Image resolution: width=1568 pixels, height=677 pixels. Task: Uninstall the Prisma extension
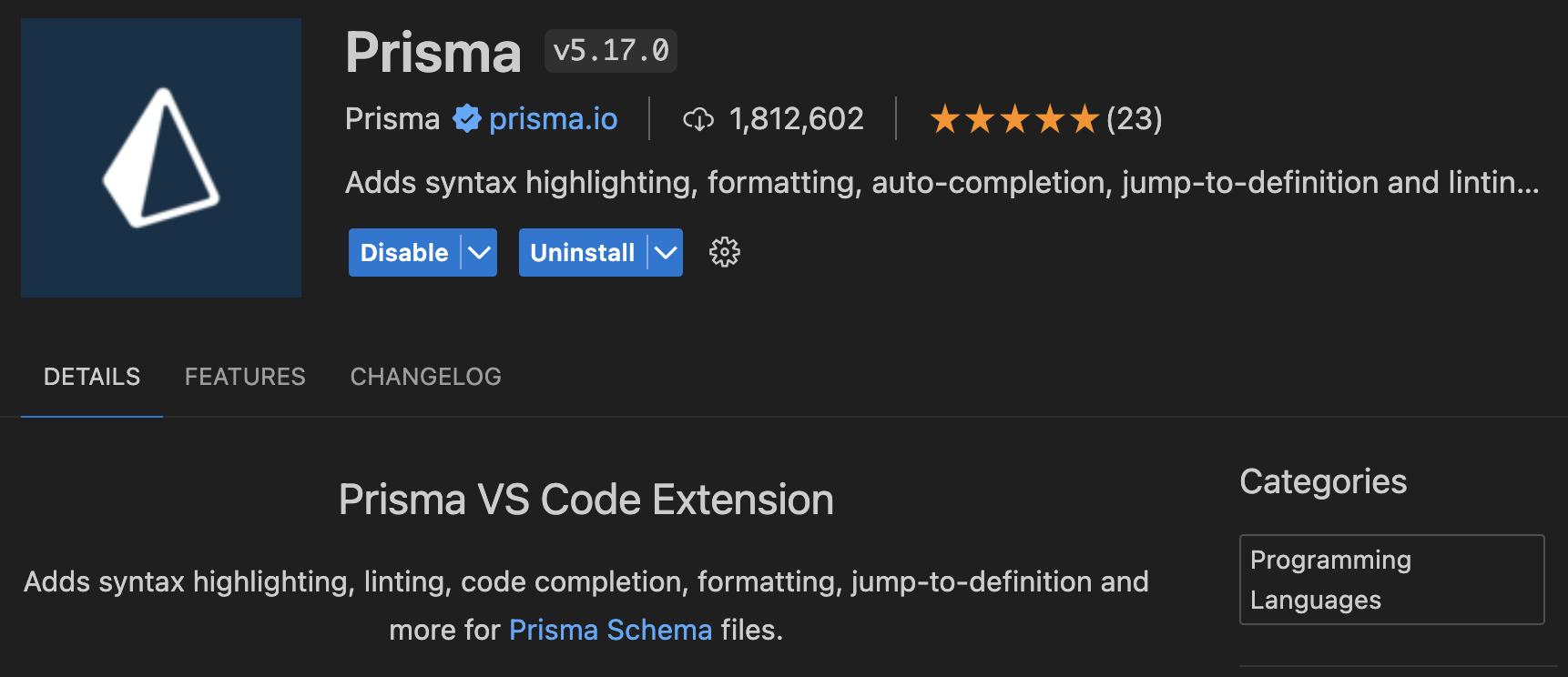coord(581,252)
